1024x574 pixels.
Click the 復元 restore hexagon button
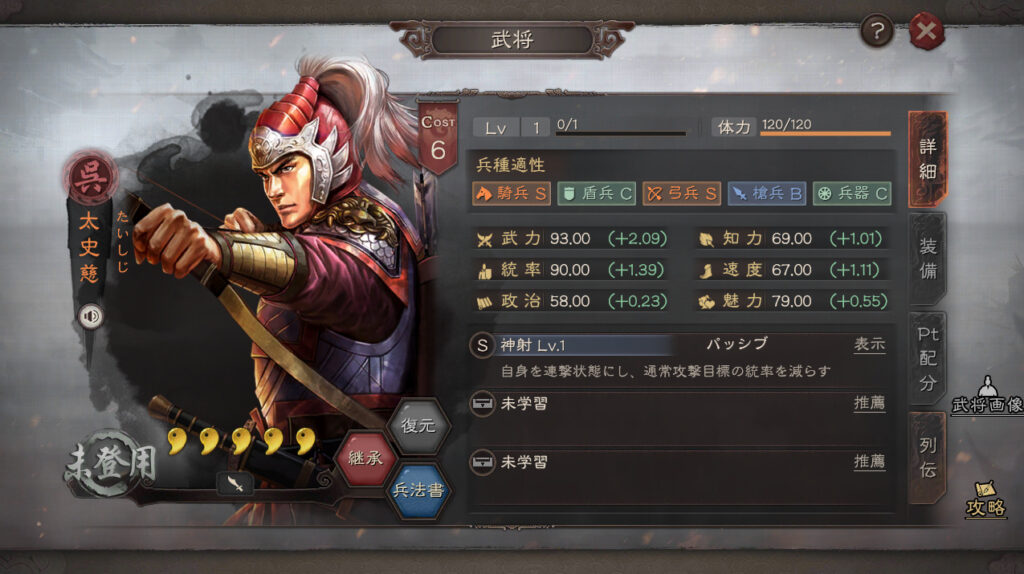pyautogui.click(x=418, y=426)
